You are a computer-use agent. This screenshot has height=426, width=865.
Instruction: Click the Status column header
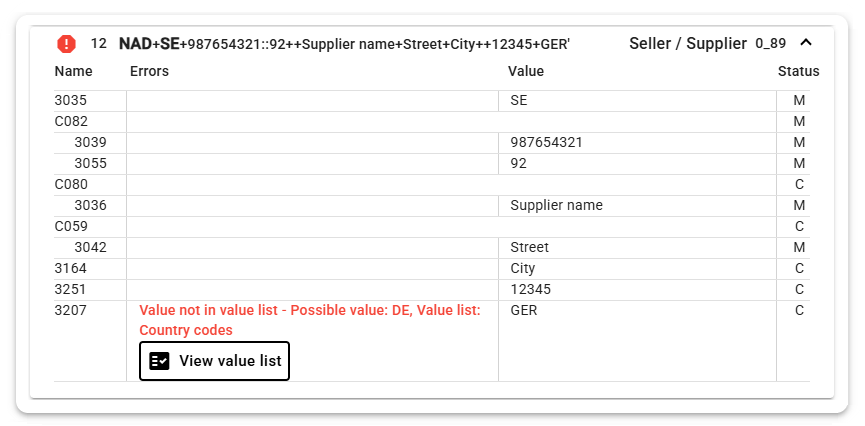point(798,71)
